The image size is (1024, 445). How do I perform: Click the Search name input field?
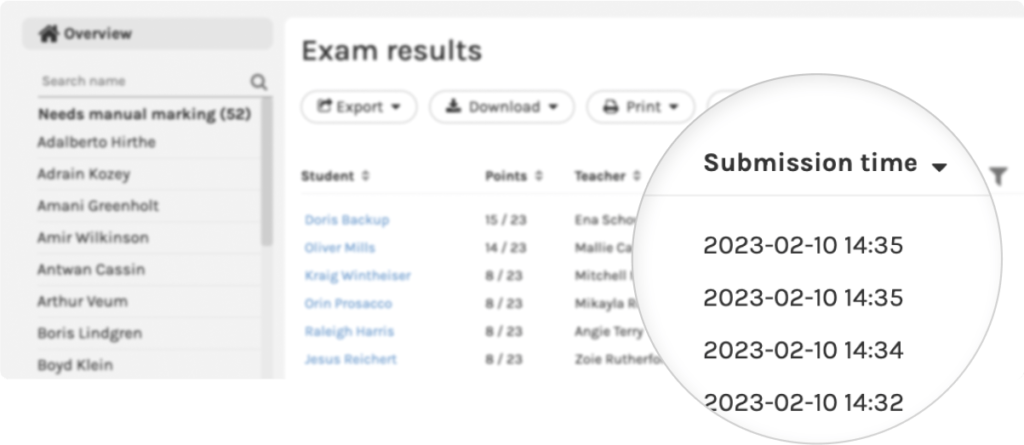point(144,82)
